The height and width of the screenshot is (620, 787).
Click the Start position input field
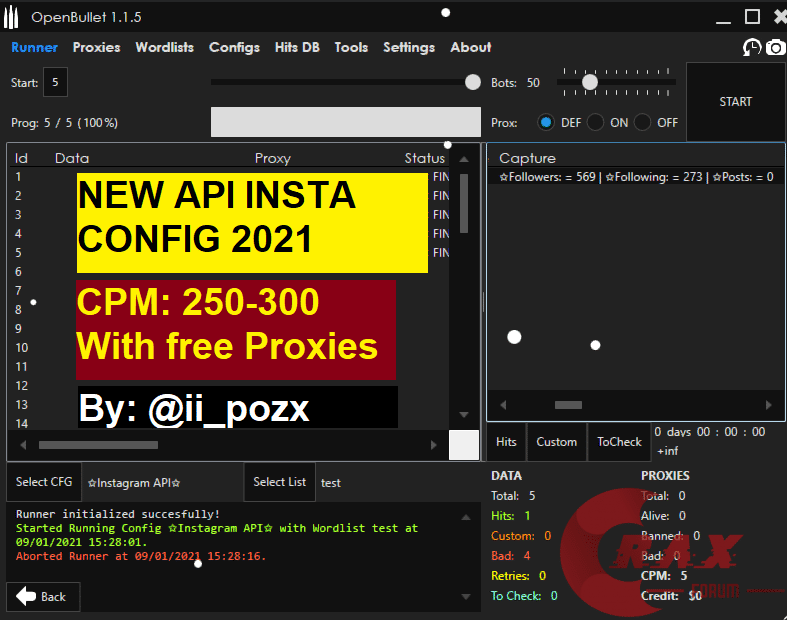[56, 82]
